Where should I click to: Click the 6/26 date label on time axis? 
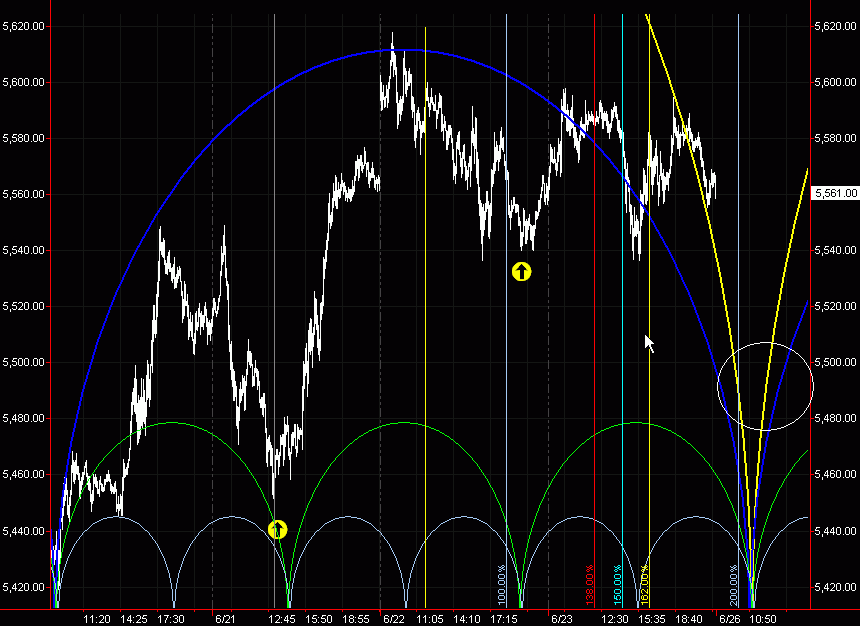[x=726, y=619]
